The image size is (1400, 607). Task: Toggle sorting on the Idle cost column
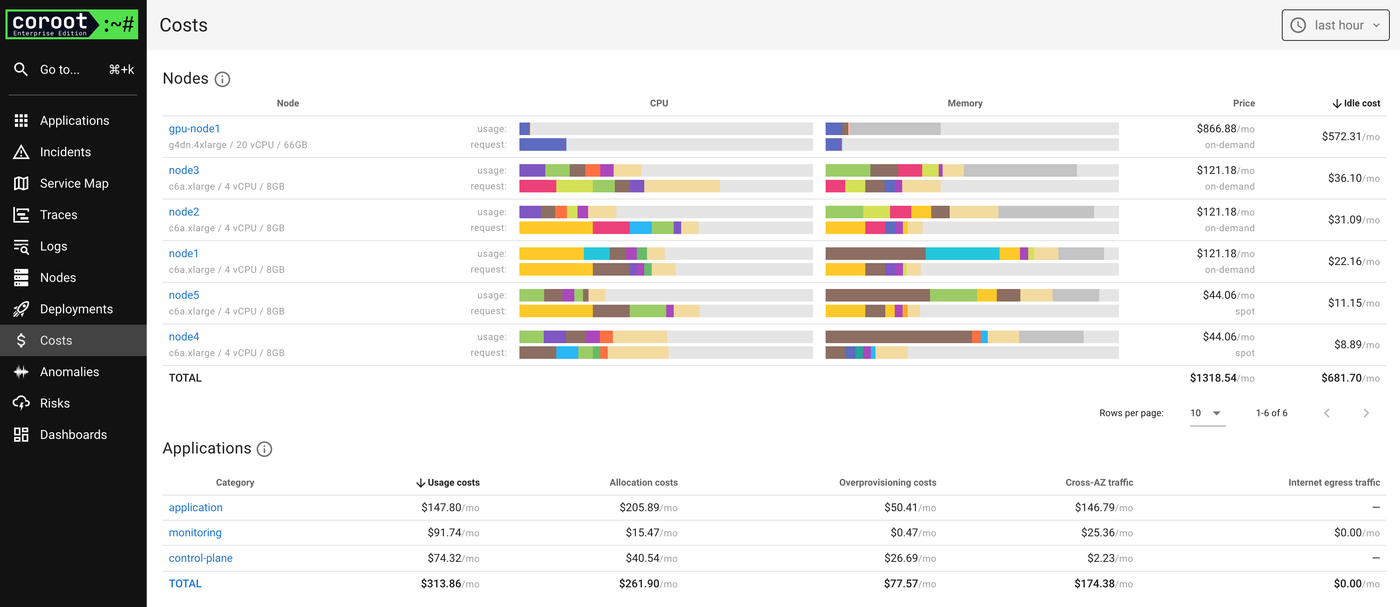pos(1356,103)
